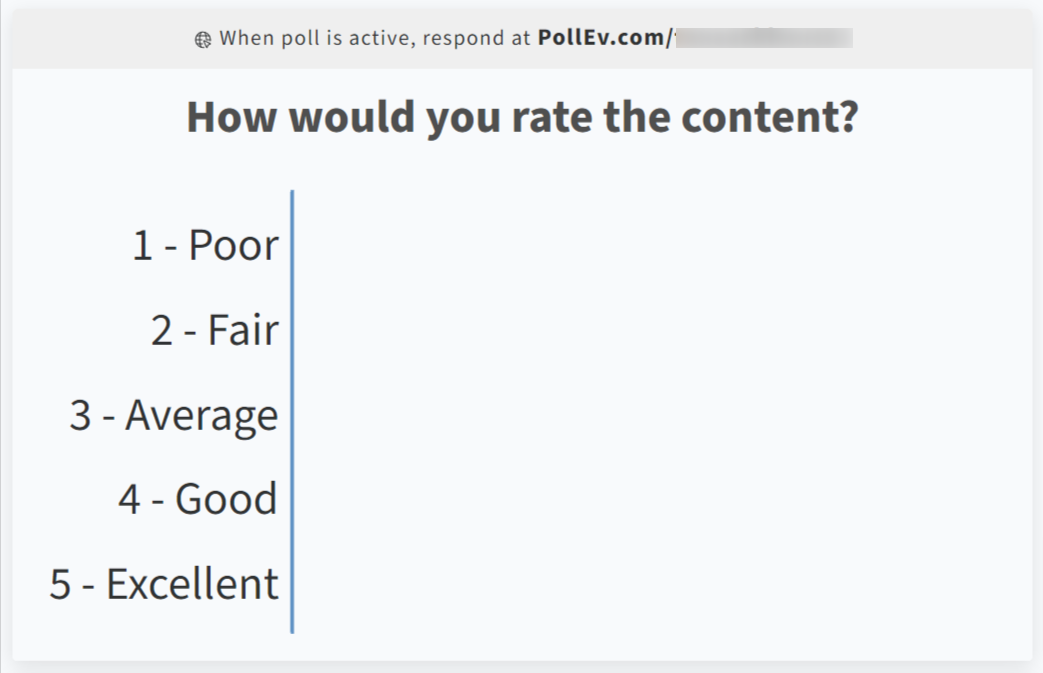Click empty bar area beside '4 - Good'
The width and height of the screenshot is (1043, 673).
point(650,499)
